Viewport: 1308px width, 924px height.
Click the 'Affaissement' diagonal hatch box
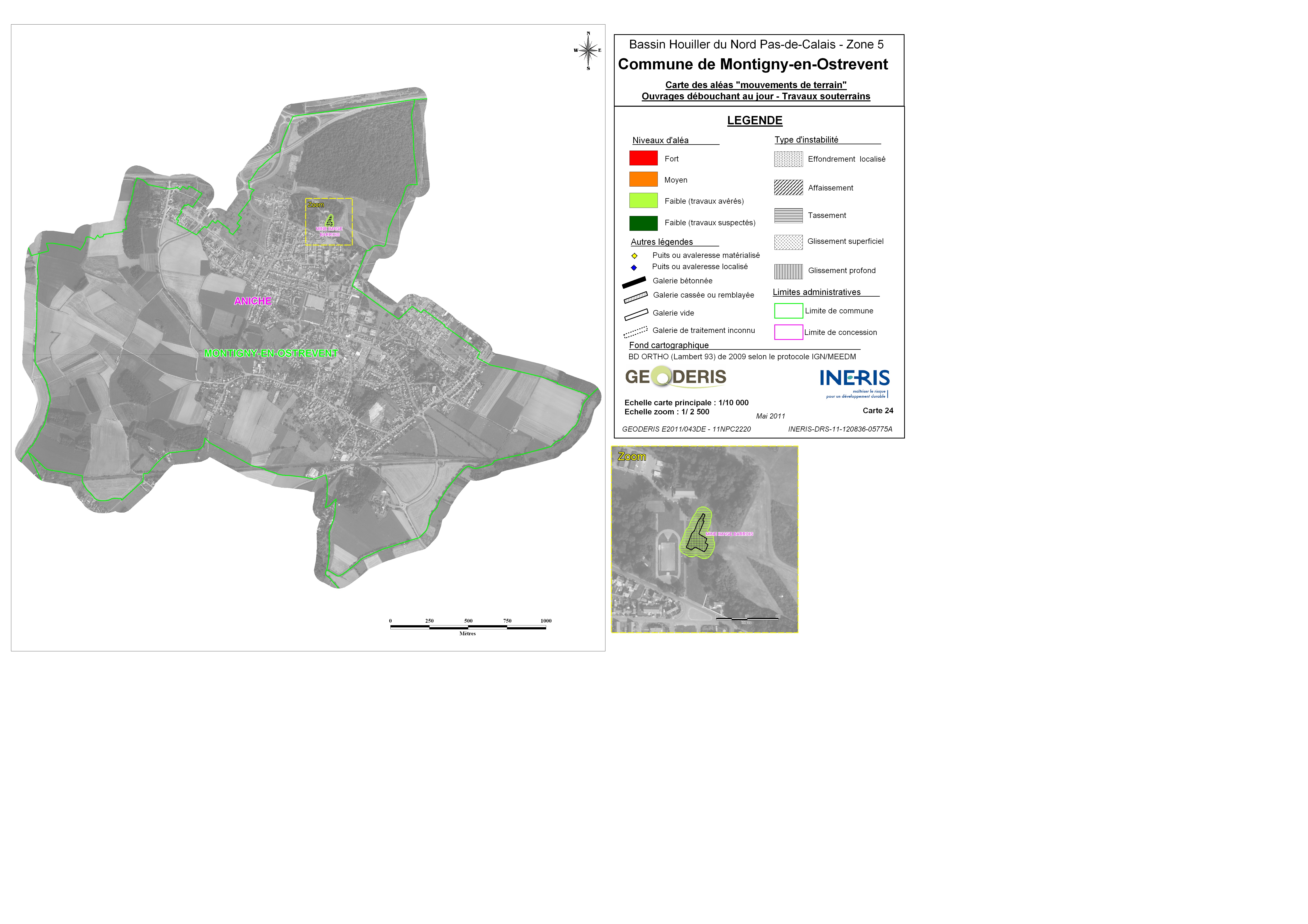click(788, 187)
